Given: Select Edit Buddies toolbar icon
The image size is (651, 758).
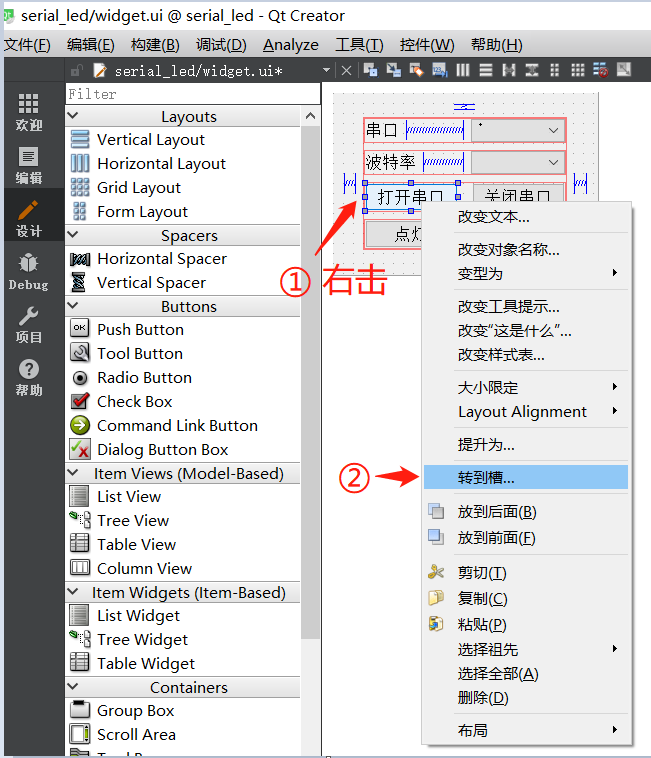Looking at the screenshot, I should [x=416, y=71].
